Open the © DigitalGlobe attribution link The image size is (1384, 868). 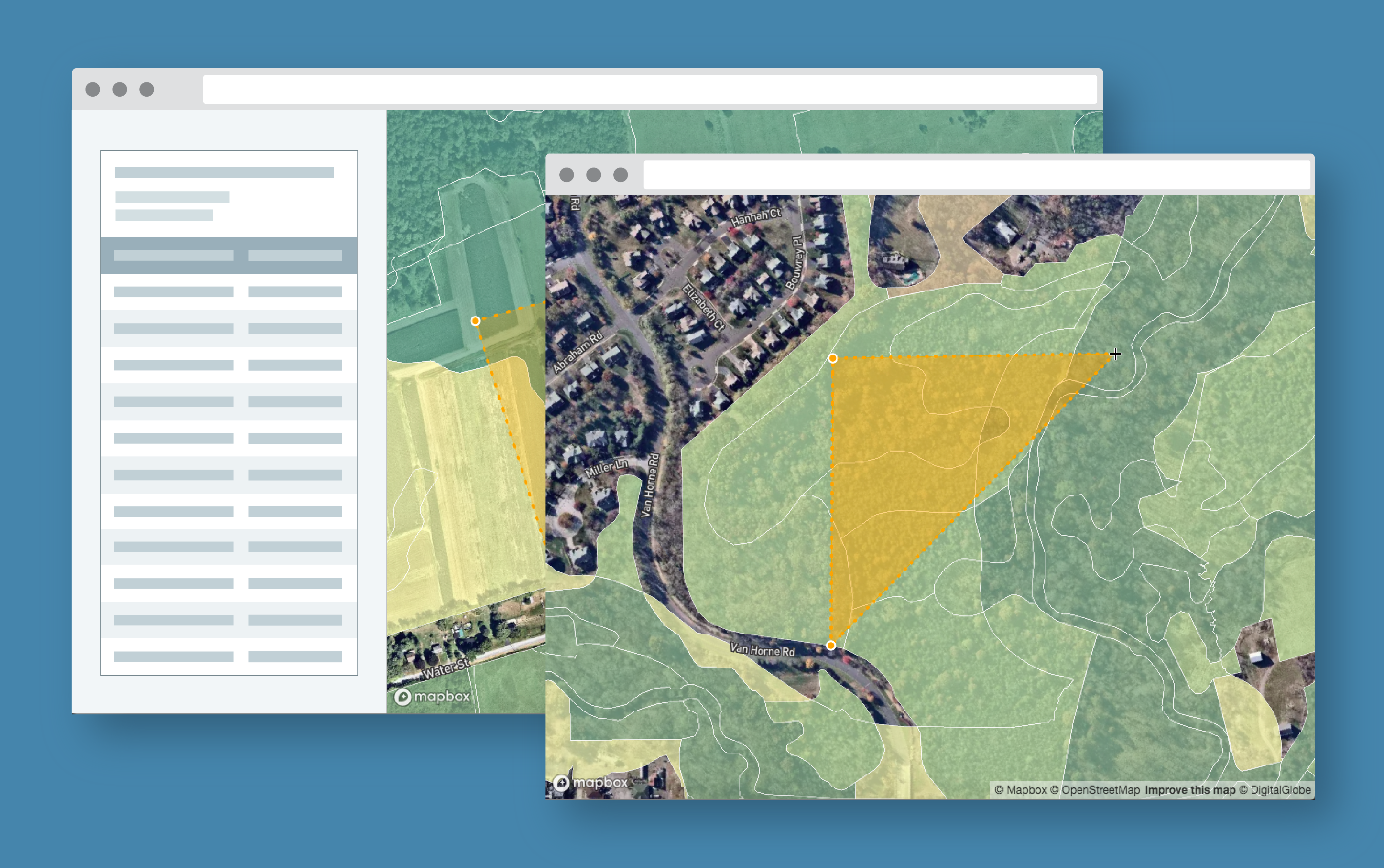click(1274, 790)
